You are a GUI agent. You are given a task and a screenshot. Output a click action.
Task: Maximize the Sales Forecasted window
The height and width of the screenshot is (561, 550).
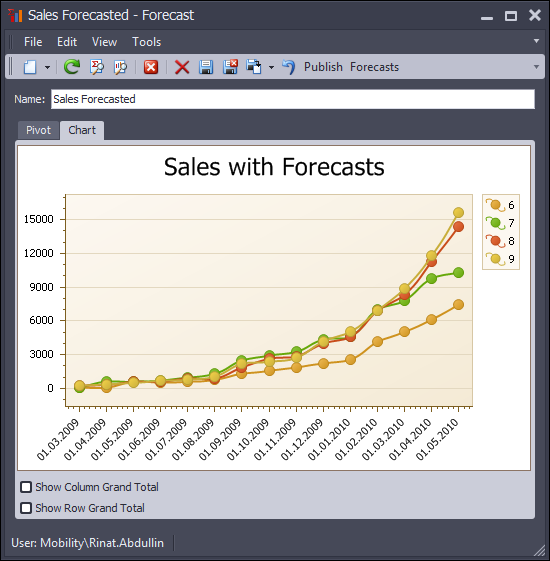click(x=511, y=16)
